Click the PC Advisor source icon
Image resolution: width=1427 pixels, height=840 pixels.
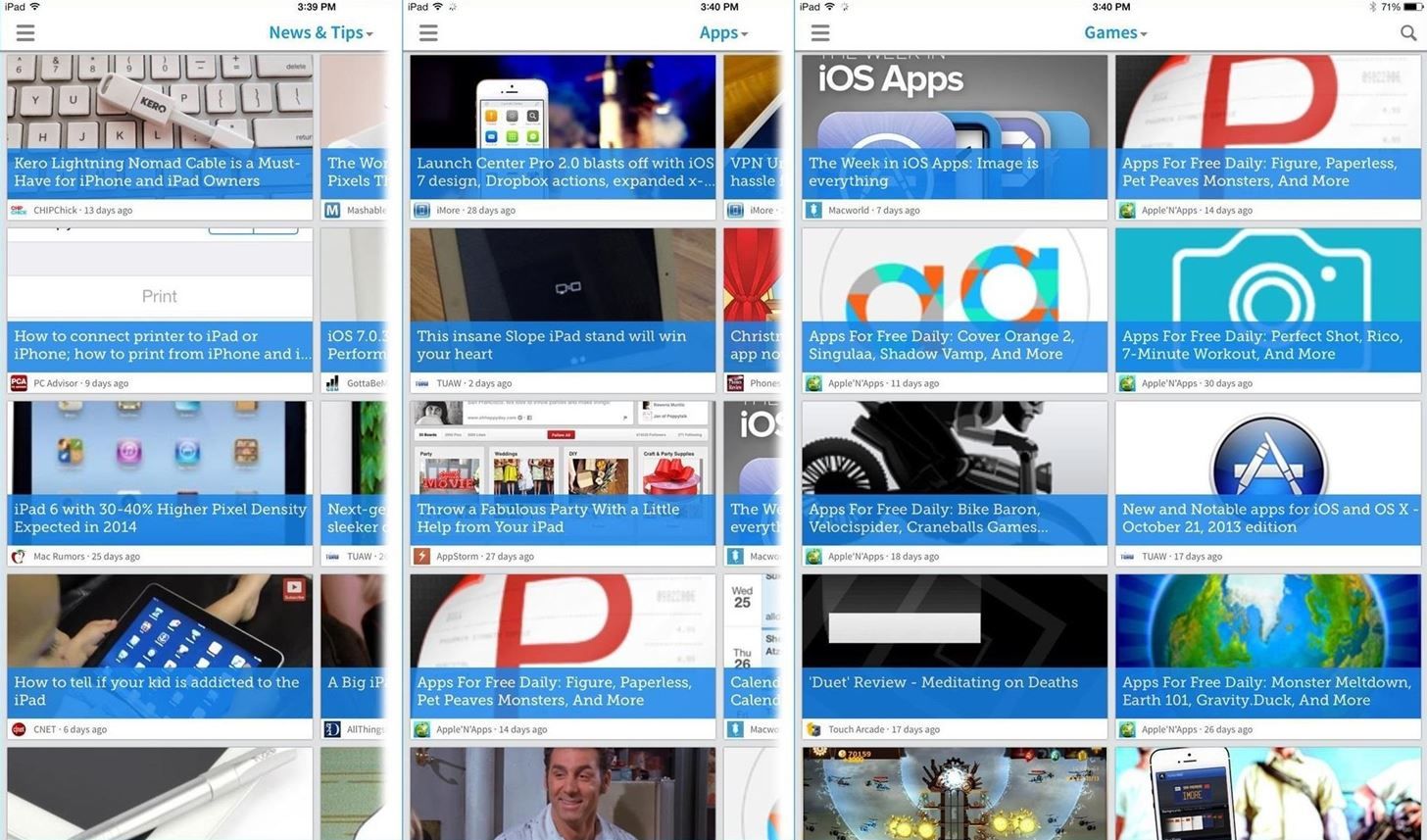19,382
